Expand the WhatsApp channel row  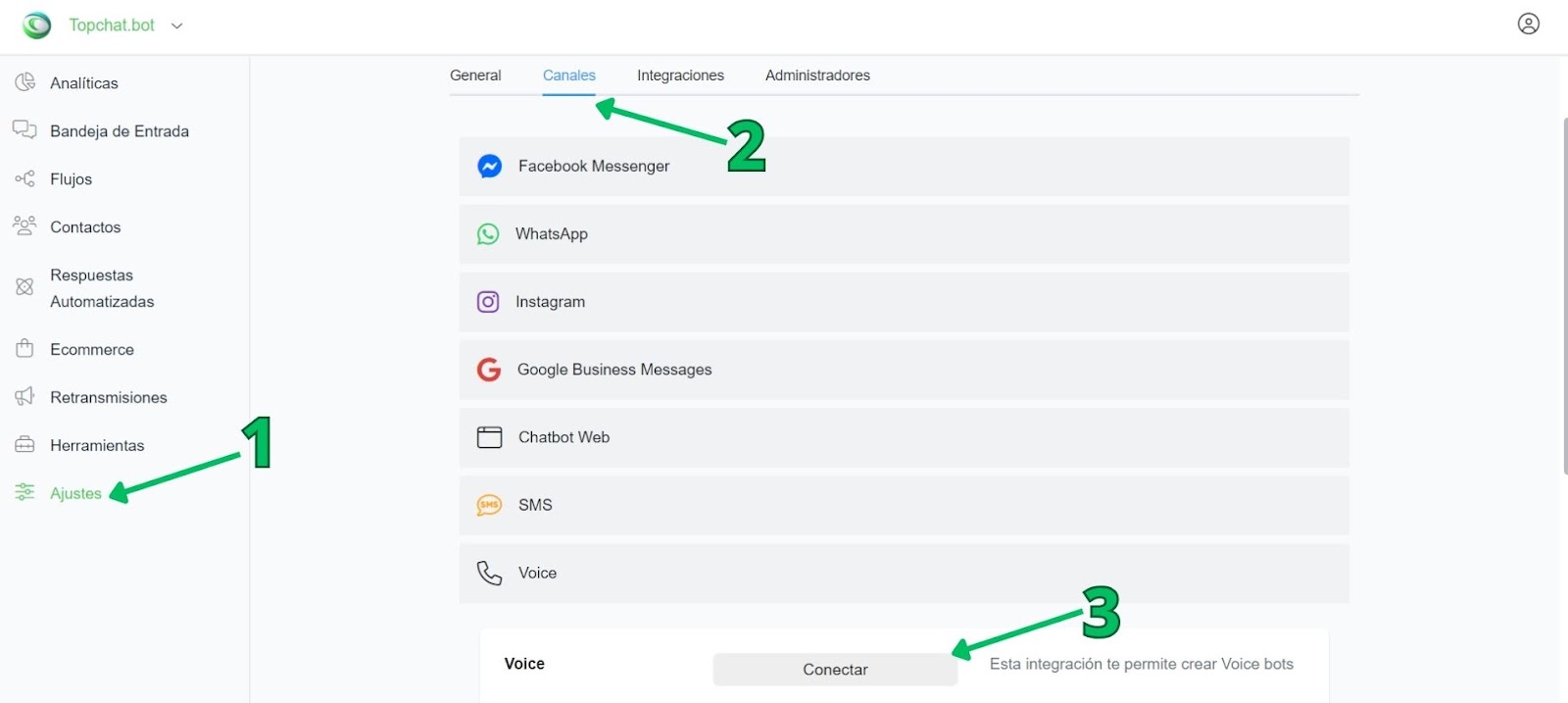tap(904, 234)
